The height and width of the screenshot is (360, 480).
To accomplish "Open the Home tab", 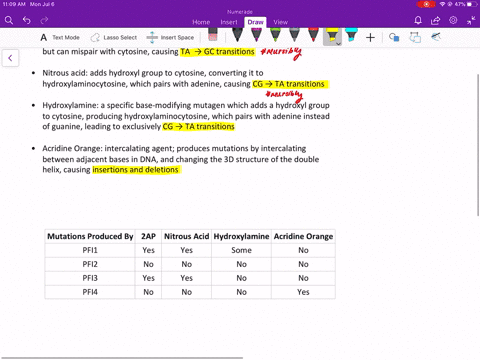I will pos(201,22).
